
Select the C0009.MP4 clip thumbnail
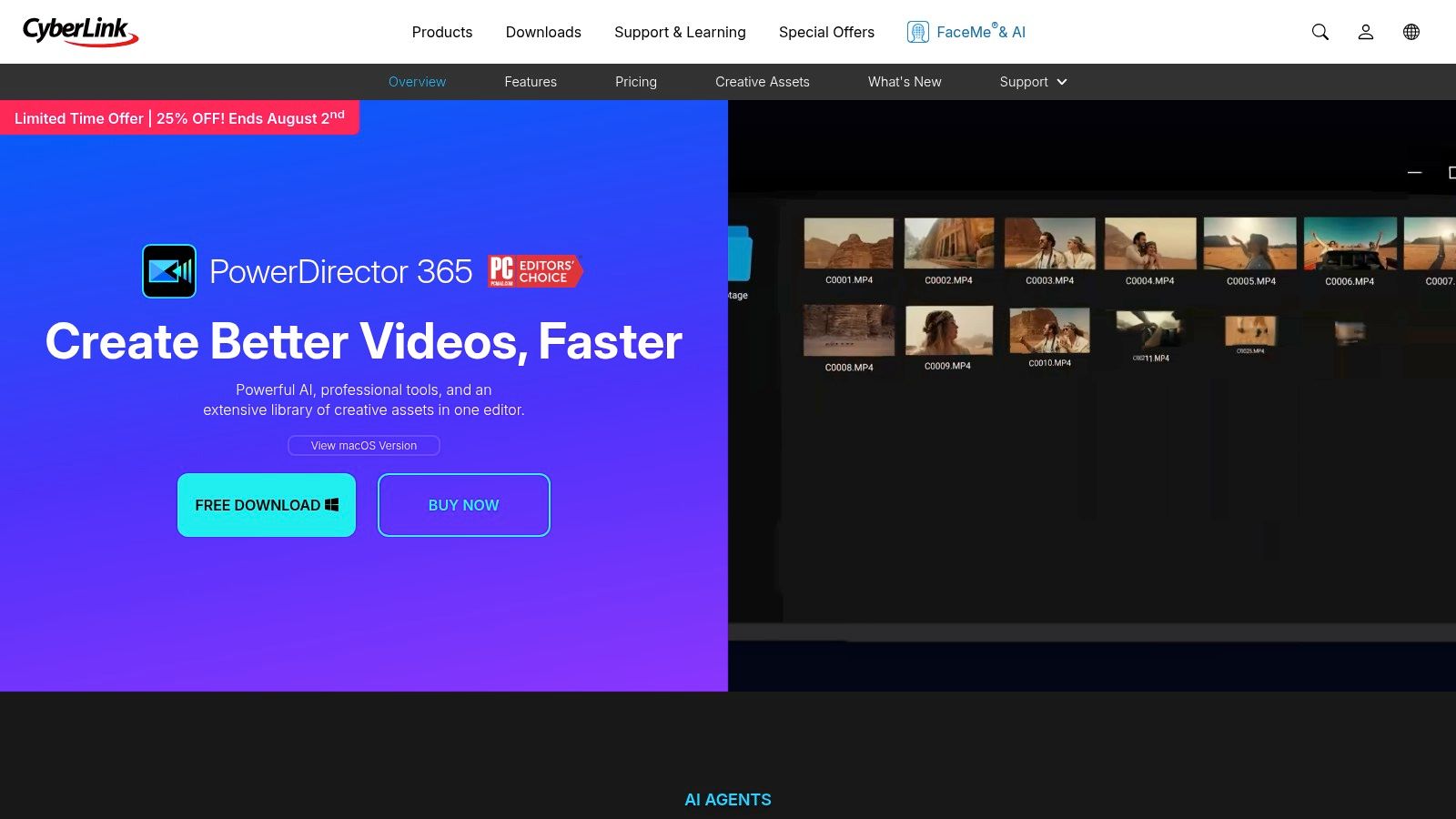point(948,329)
